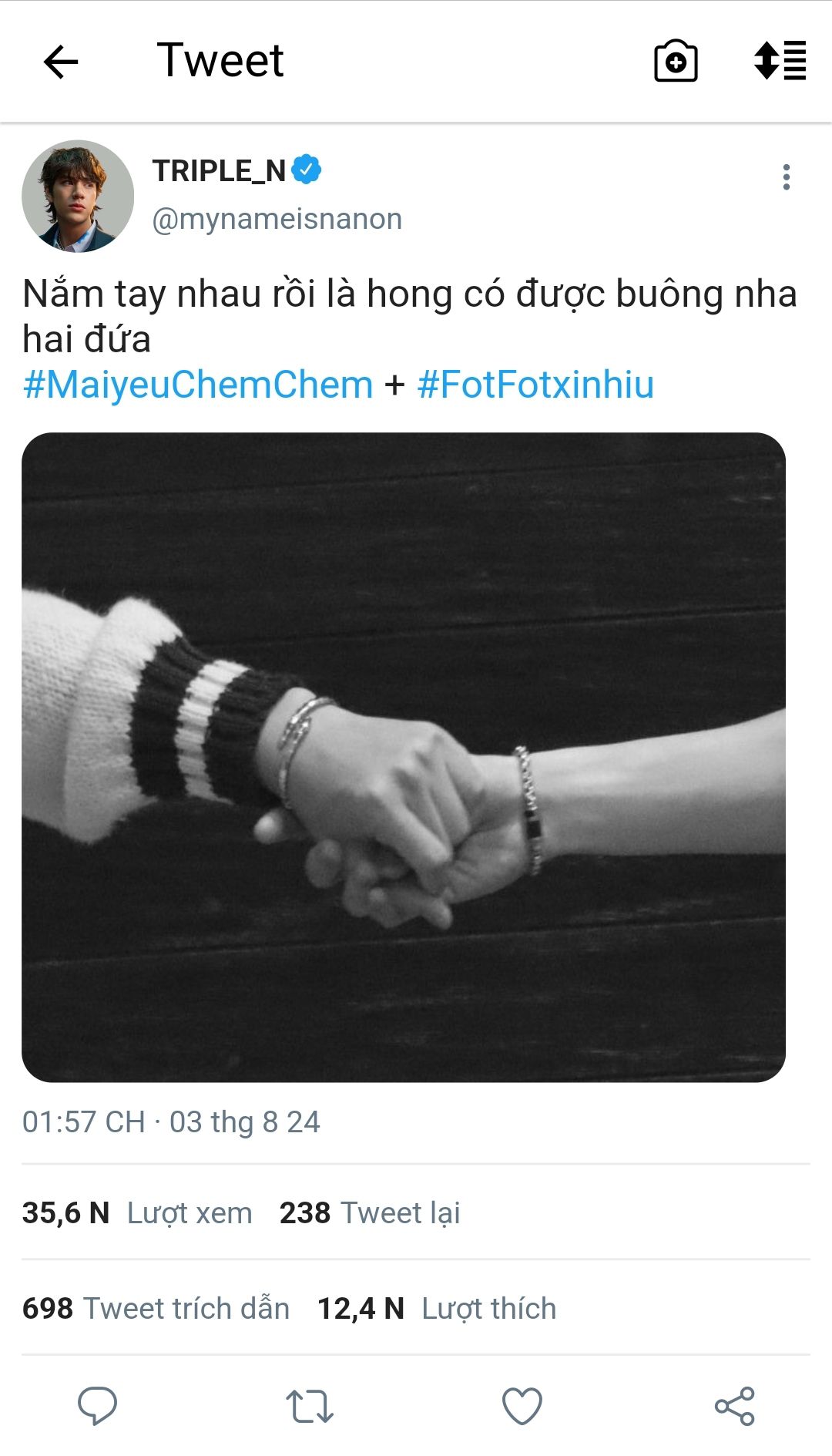
Task: View the 698 Tweet trích dẫn list
Action: [x=156, y=1309]
